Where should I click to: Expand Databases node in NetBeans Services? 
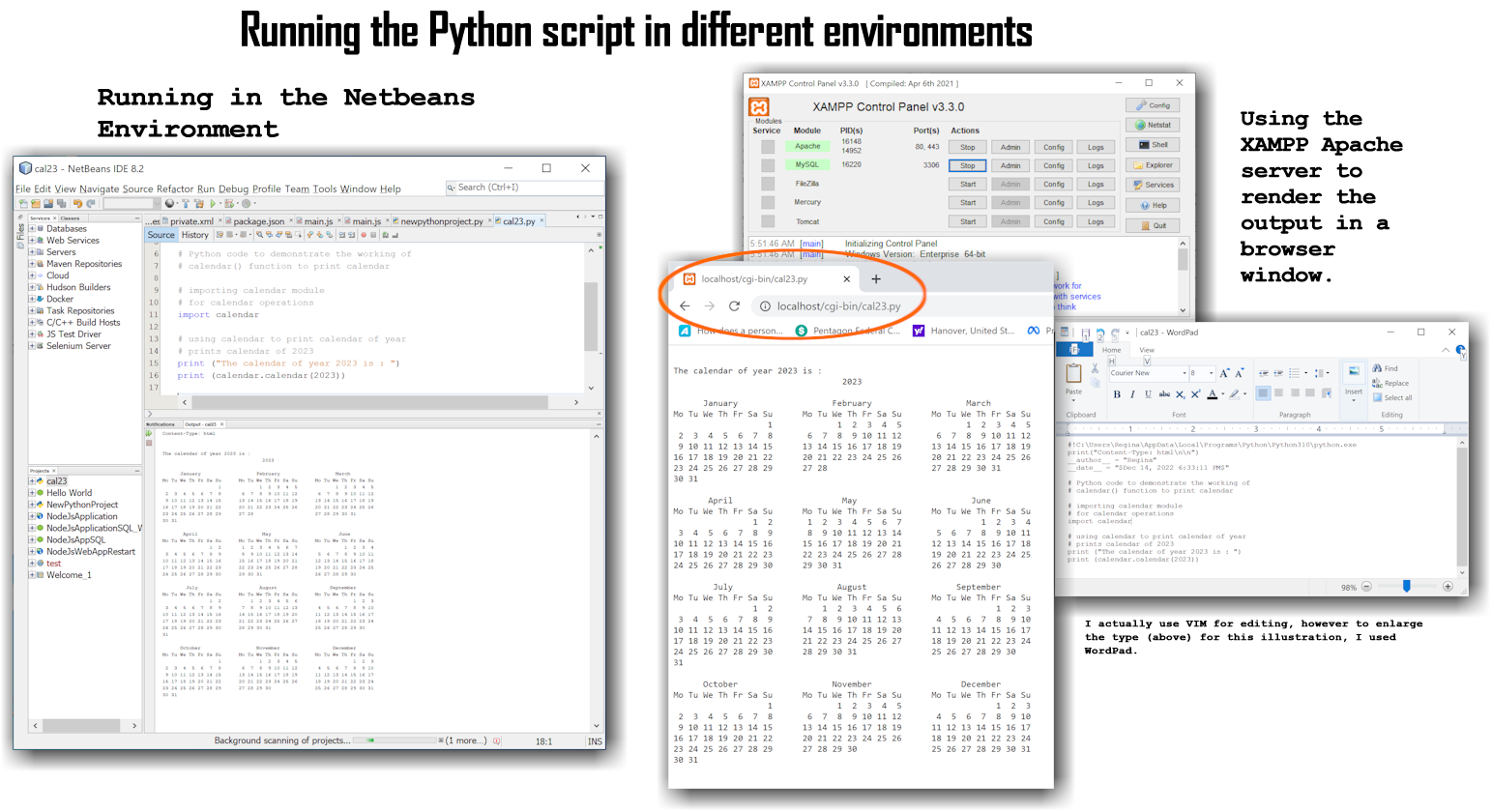click(x=32, y=229)
